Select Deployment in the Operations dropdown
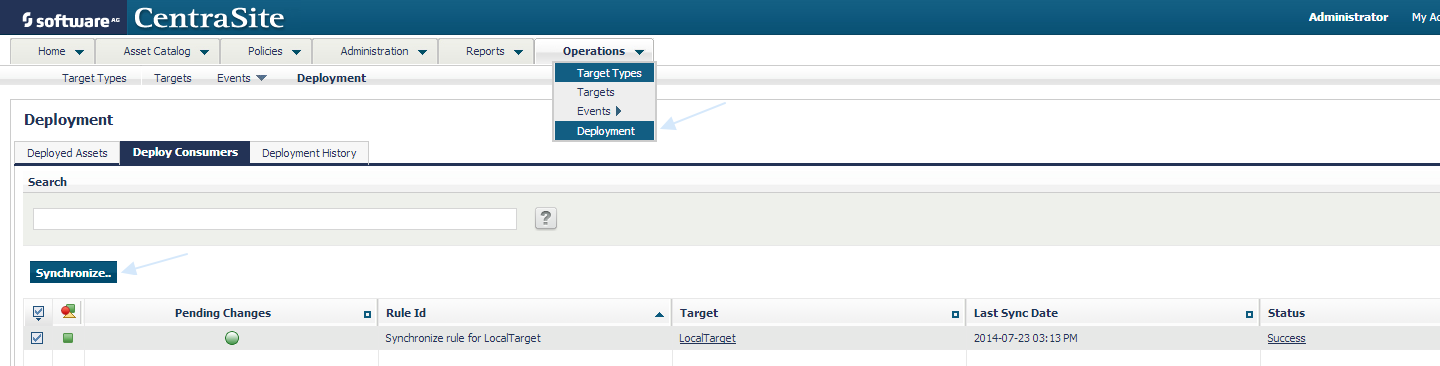The image size is (1440, 366). click(x=604, y=130)
